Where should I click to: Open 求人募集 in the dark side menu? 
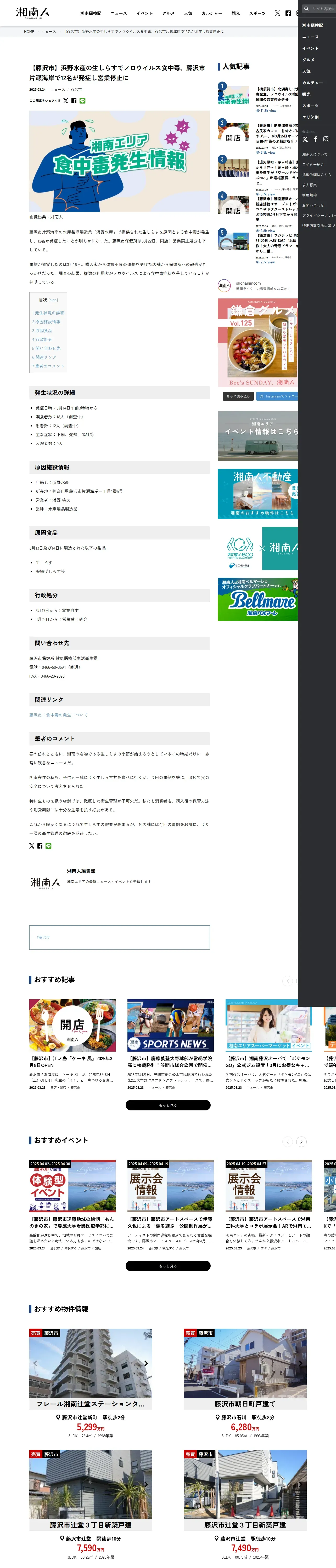tap(309, 185)
